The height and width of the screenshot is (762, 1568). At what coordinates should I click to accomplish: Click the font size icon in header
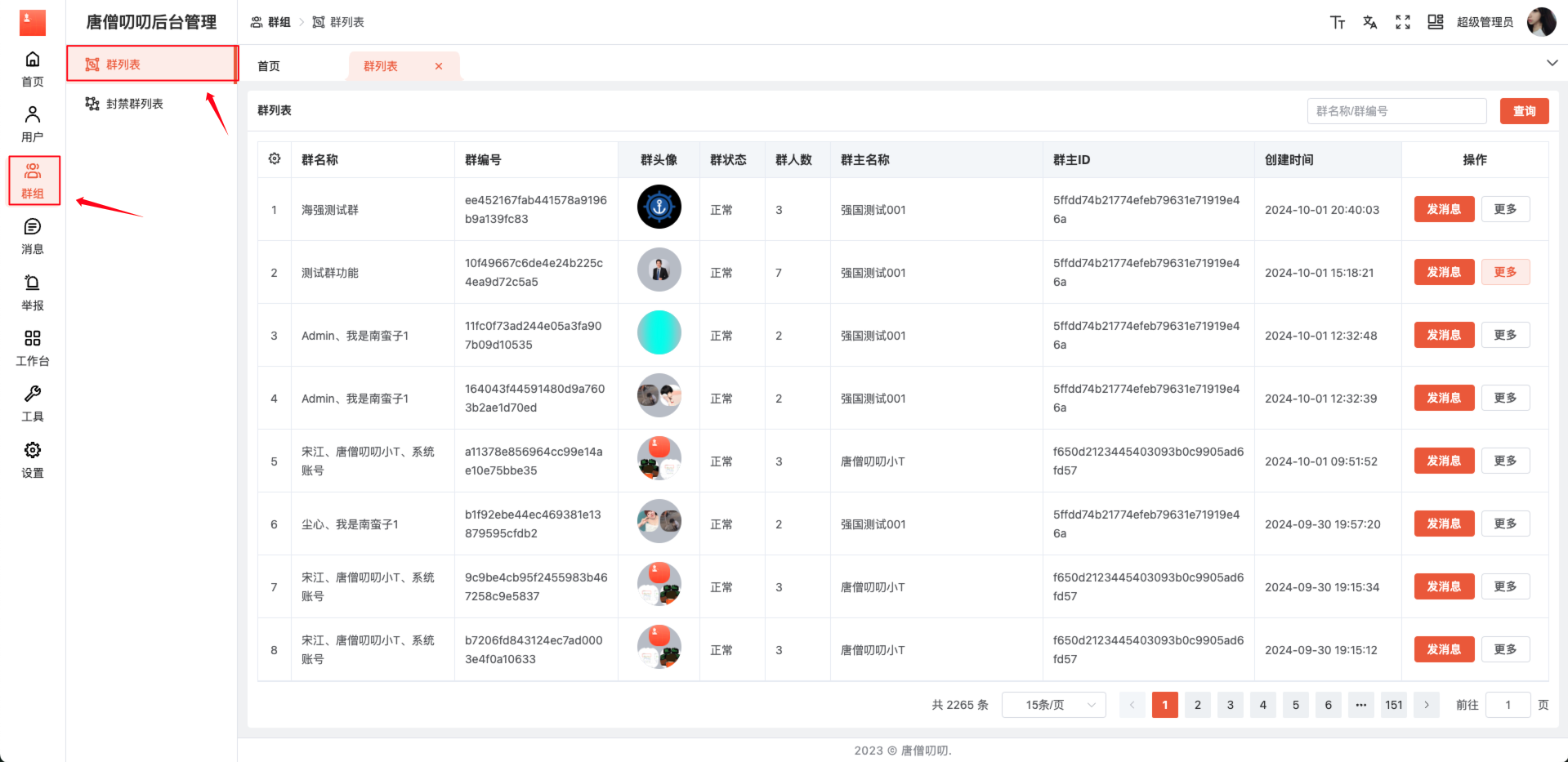[x=1338, y=22]
